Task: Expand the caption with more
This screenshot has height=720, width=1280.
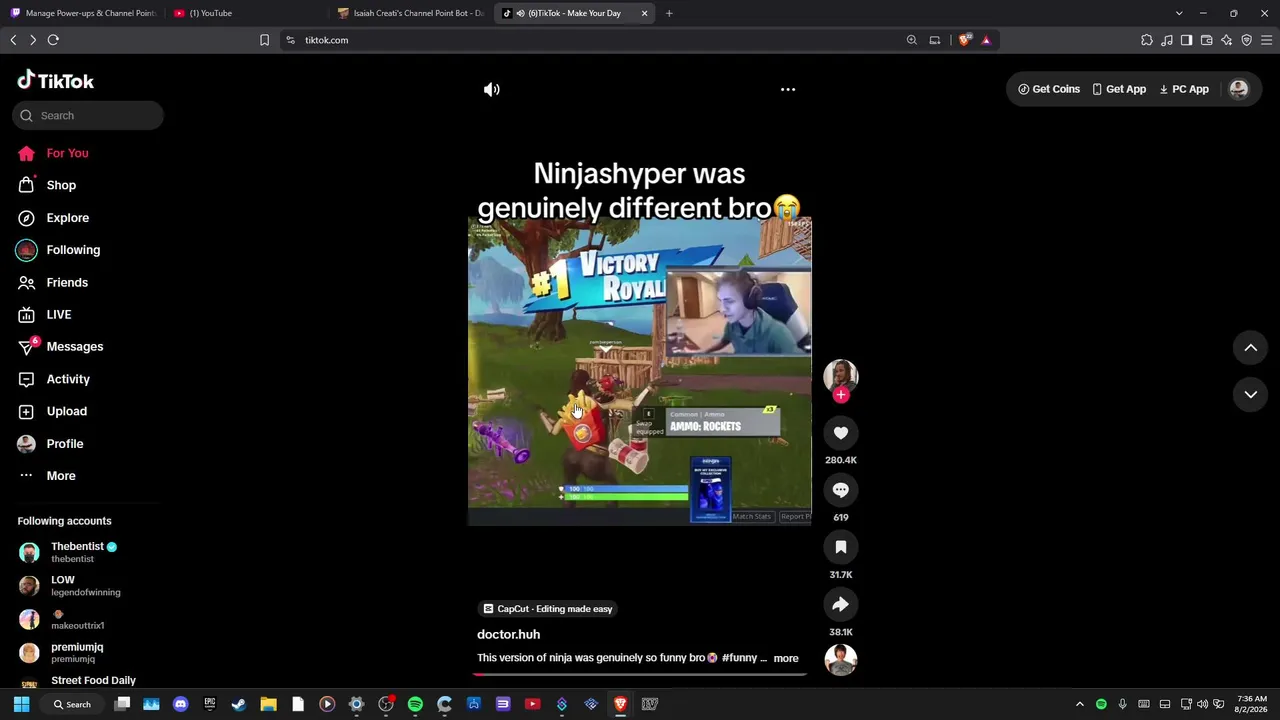Action: [x=786, y=658]
